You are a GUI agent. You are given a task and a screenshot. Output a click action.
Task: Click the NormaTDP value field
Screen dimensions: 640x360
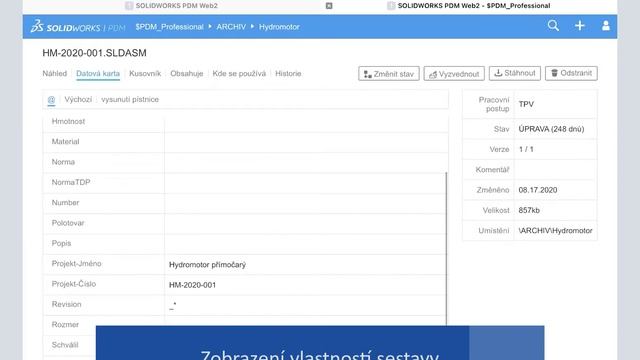click(x=305, y=182)
